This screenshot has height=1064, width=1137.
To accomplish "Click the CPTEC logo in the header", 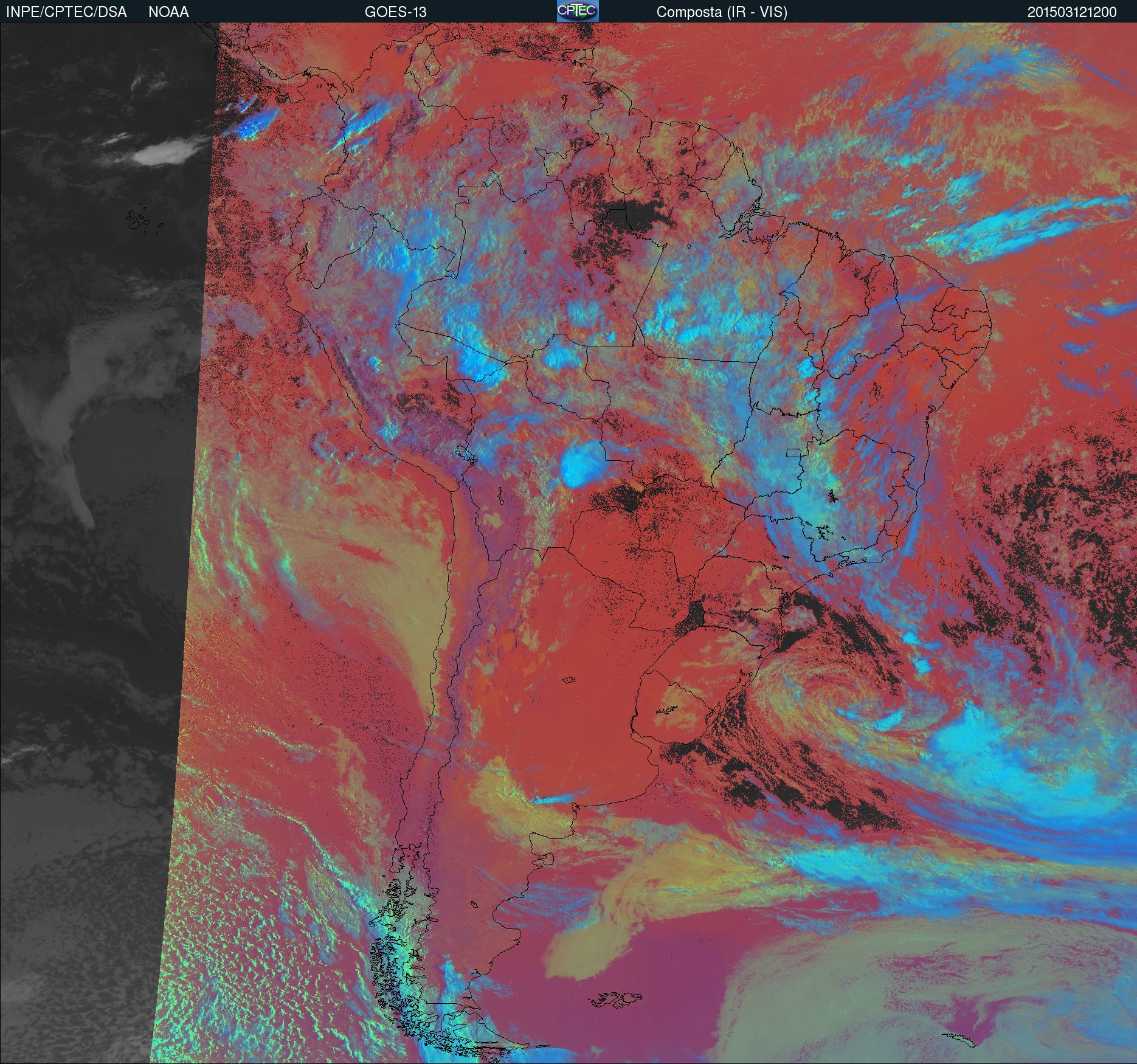I will coord(578,11).
